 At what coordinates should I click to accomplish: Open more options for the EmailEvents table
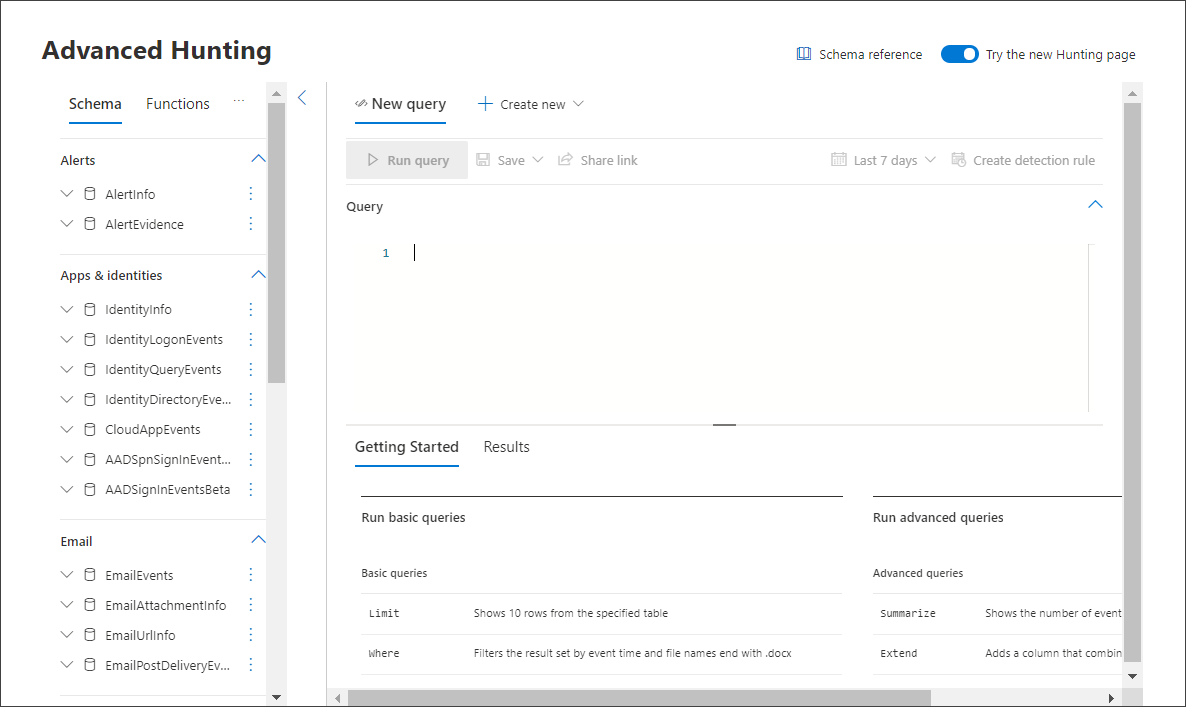pos(251,575)
